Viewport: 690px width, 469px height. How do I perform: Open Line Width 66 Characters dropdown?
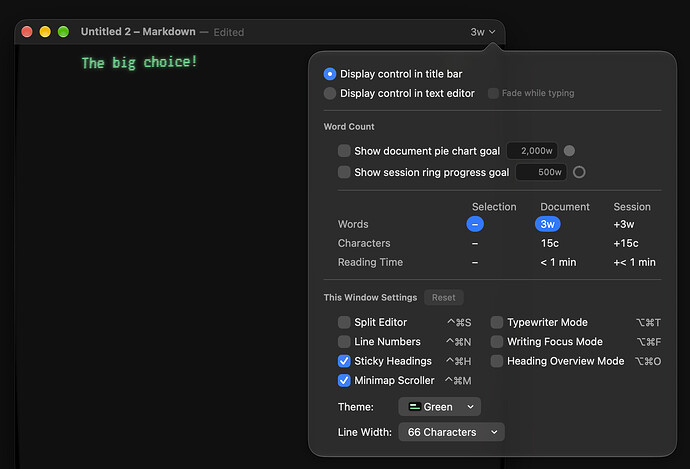tap(451, 432)
